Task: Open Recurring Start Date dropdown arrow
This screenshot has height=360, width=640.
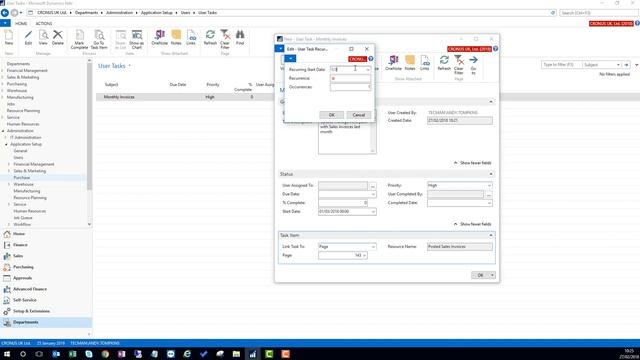Action: tap(368, 69)
